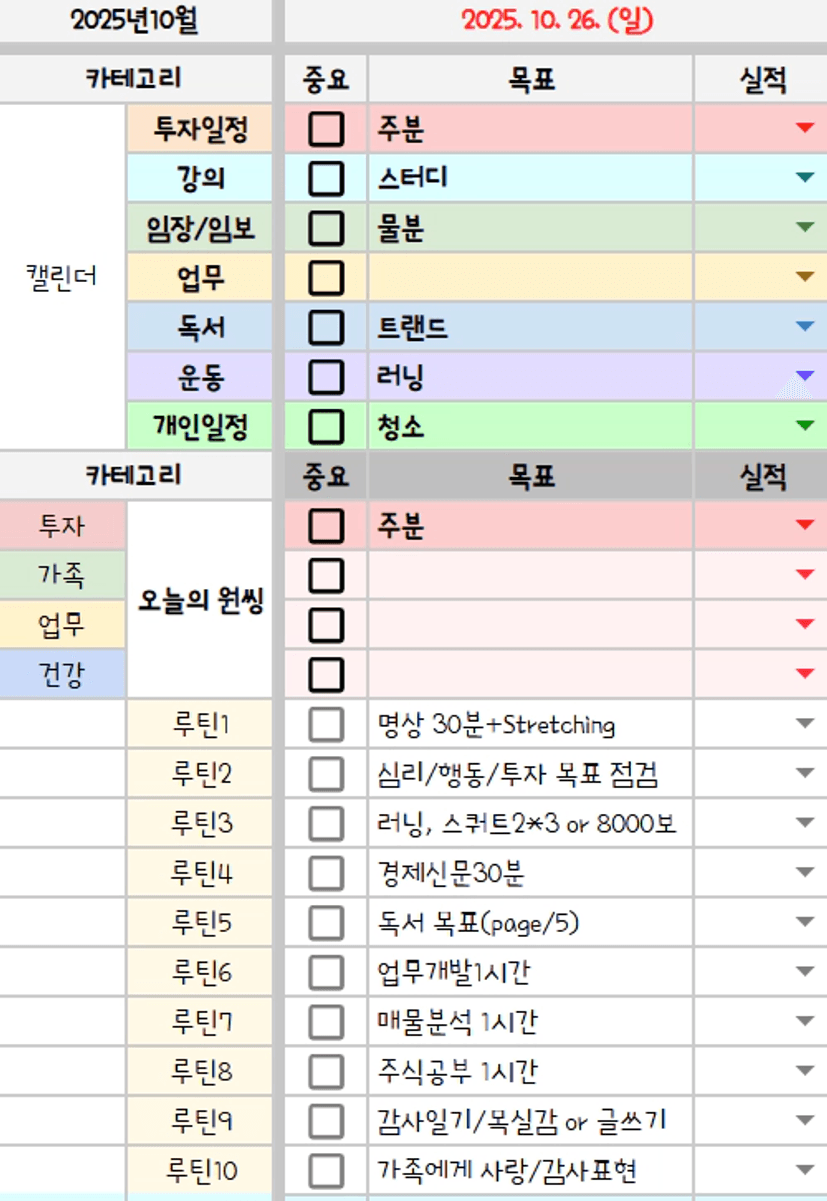Screen dimensions: 827x1201
Task: Expand 실적 dropdown for 루틴8
Action: point(805,1071)
